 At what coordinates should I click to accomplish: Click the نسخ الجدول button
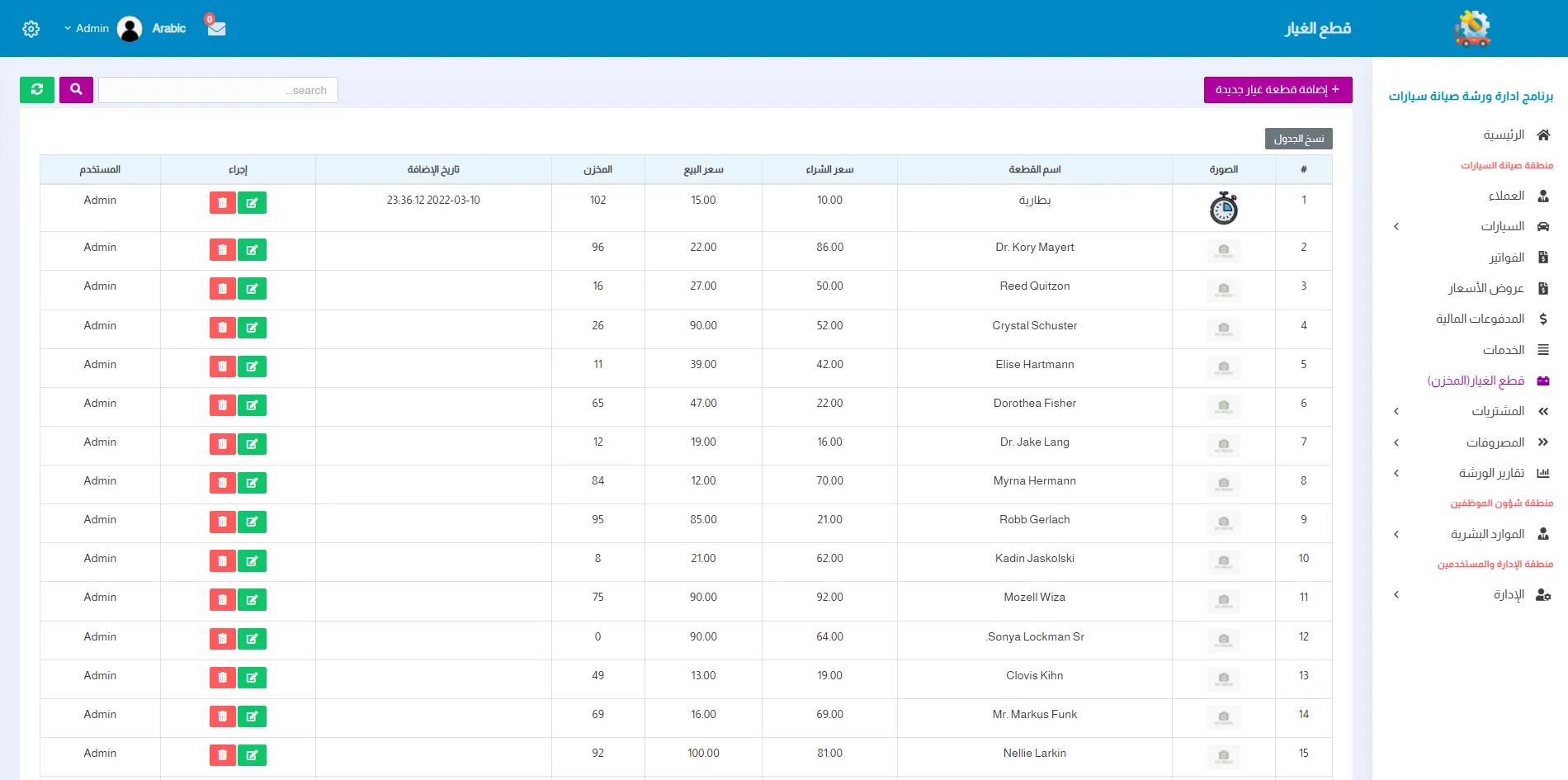1298,139
